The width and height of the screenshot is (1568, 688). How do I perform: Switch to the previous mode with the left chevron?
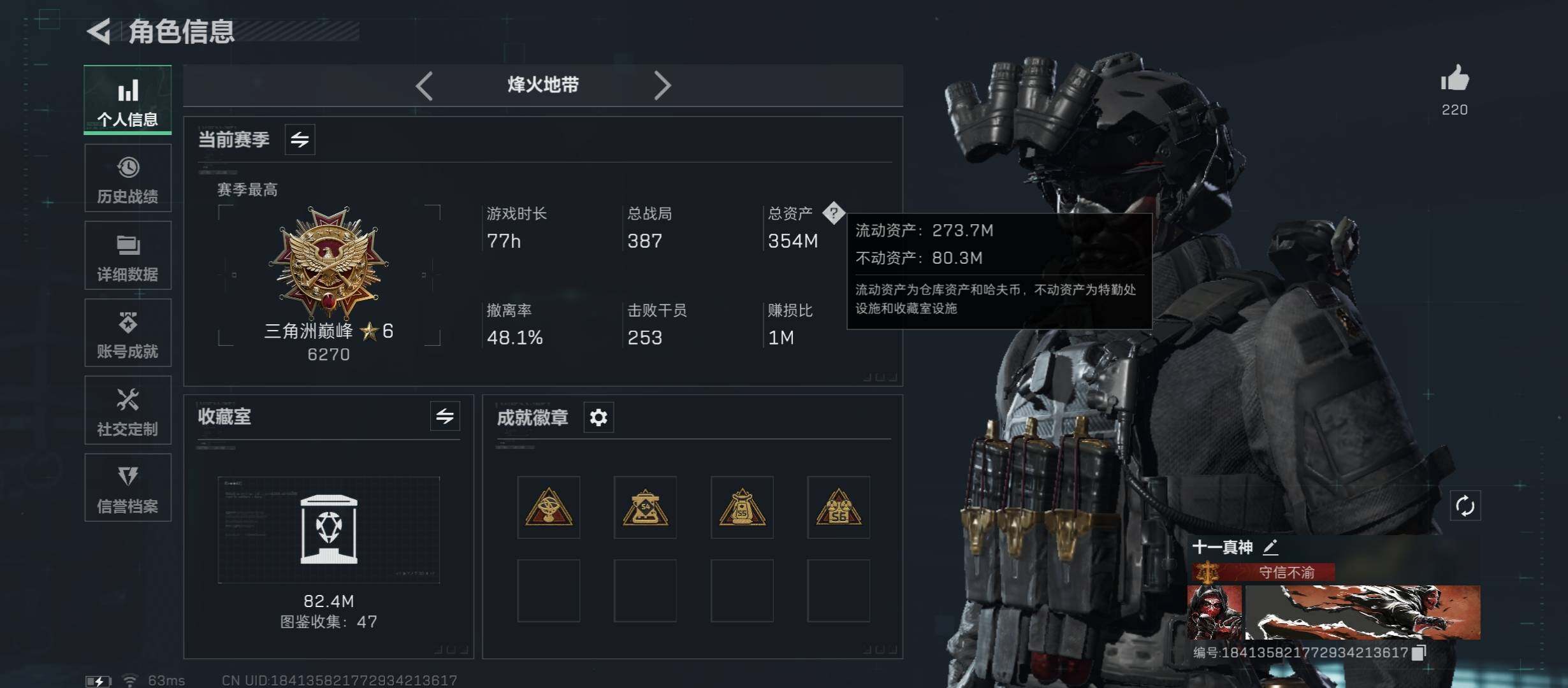click(x=425, y=85)
